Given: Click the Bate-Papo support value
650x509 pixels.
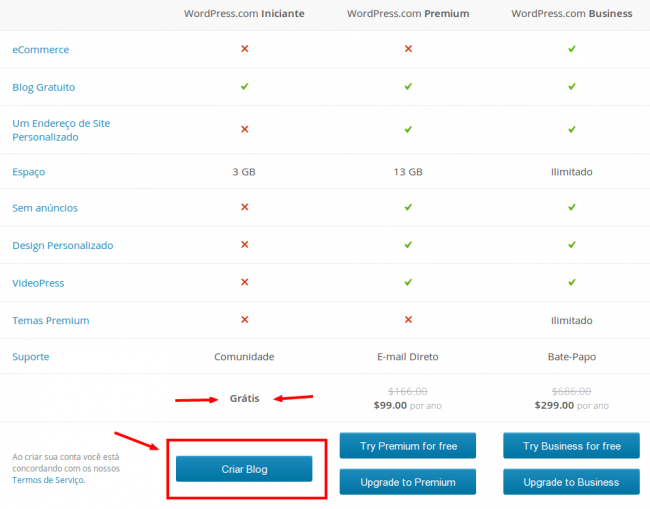Looking at the screenshot, I should tap(572, 357).
